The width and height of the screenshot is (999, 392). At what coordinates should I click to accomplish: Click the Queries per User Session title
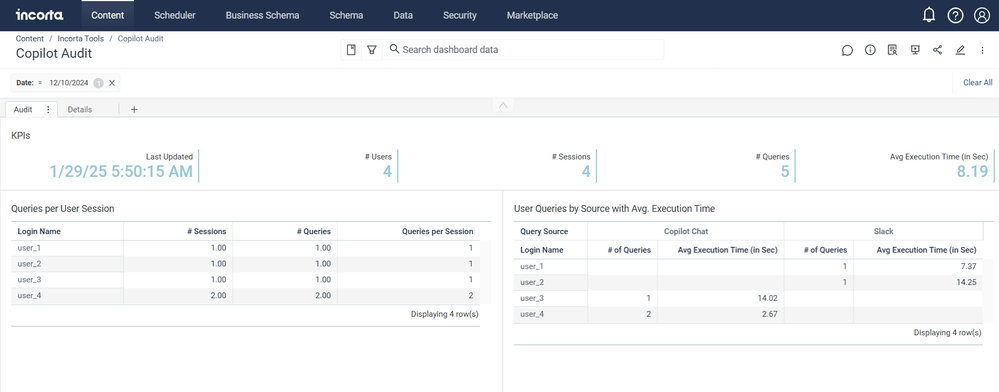[x=62, y=208]
